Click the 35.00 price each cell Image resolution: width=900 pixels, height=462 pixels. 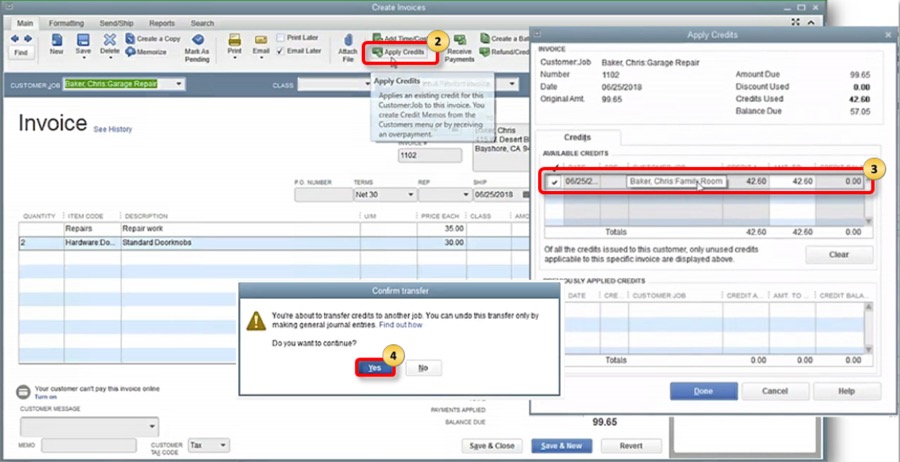[x=441, y=228]
